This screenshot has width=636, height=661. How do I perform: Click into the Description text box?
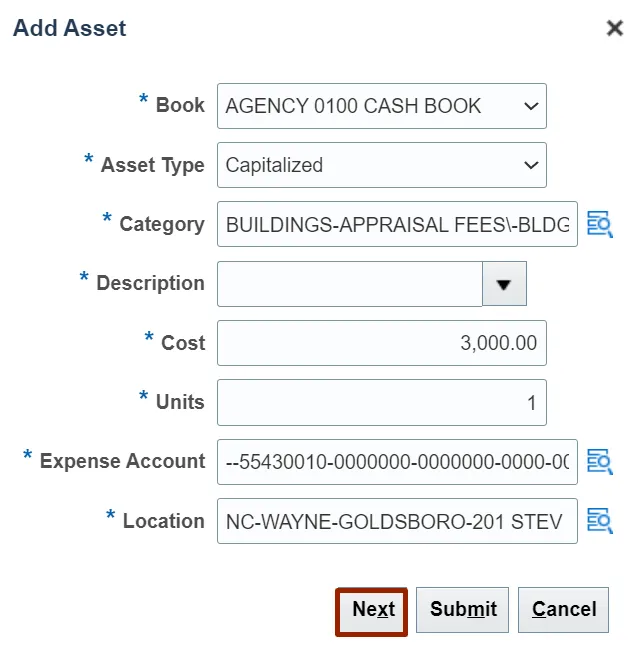click(350, 284)
